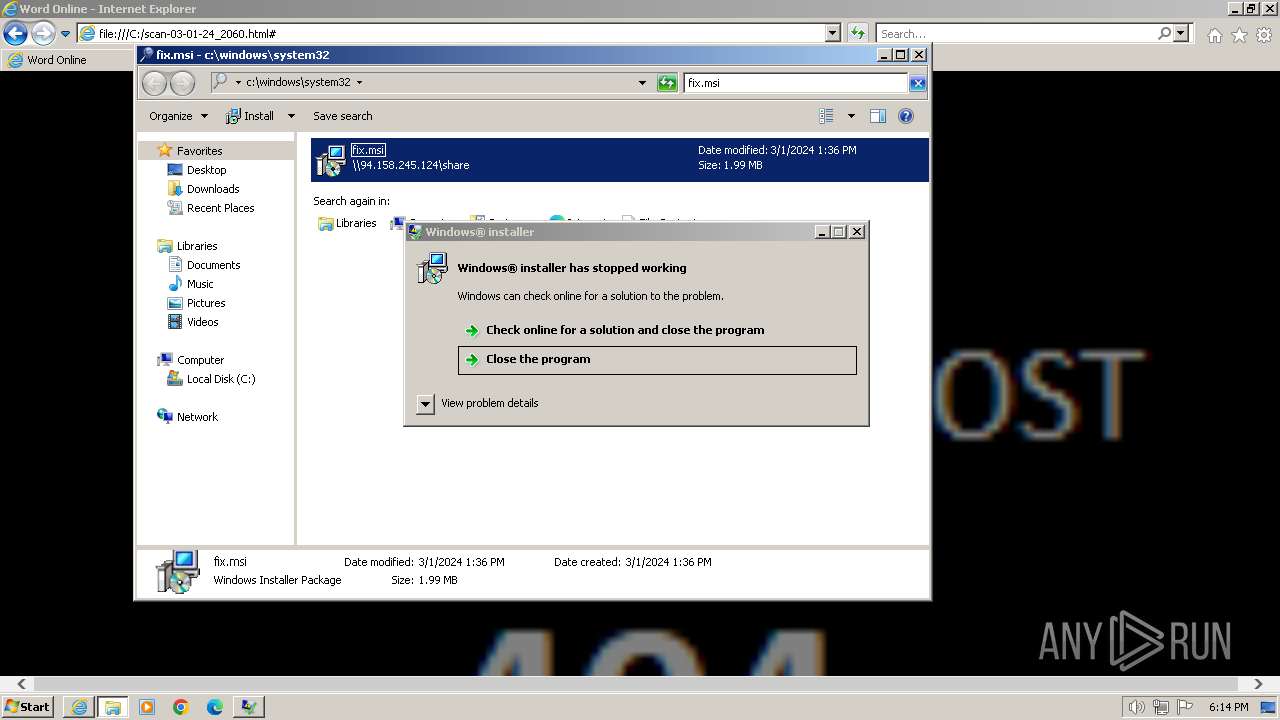Select Libraries in the navigation tree
Viewport: 1280px width, 720px height.
pos(196,246)
